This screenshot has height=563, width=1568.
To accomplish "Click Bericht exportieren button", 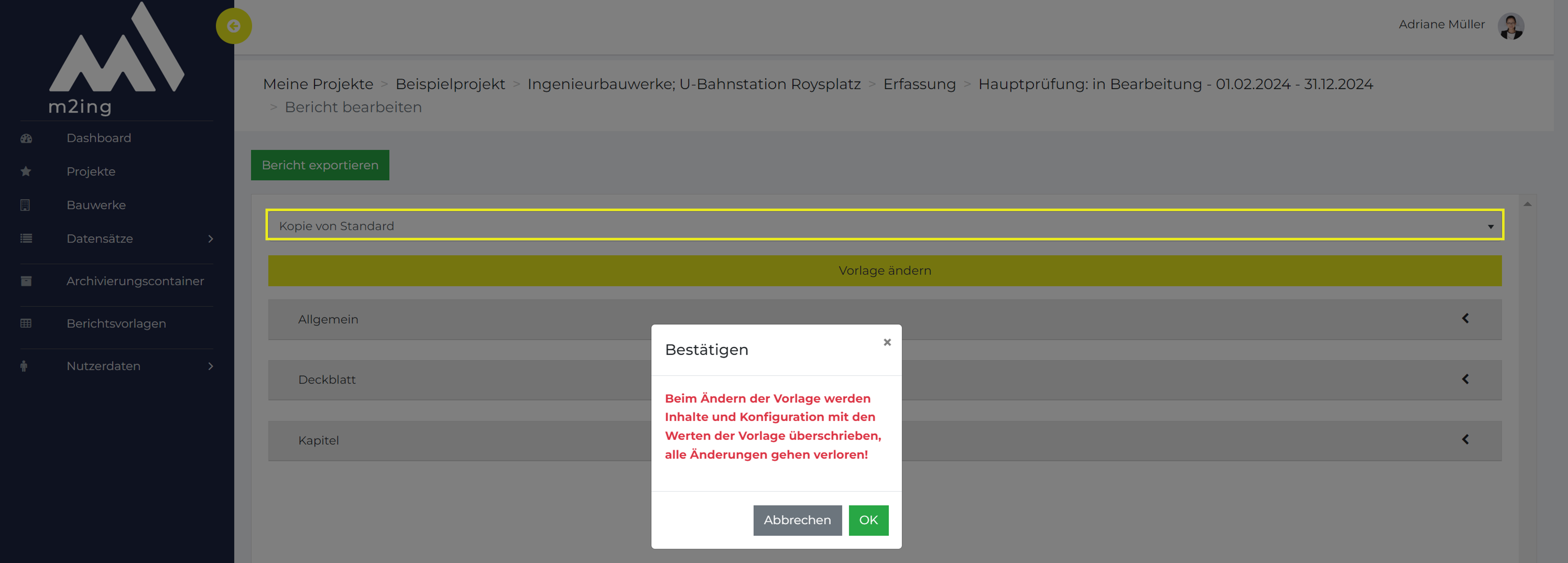I will coord(320,165).
